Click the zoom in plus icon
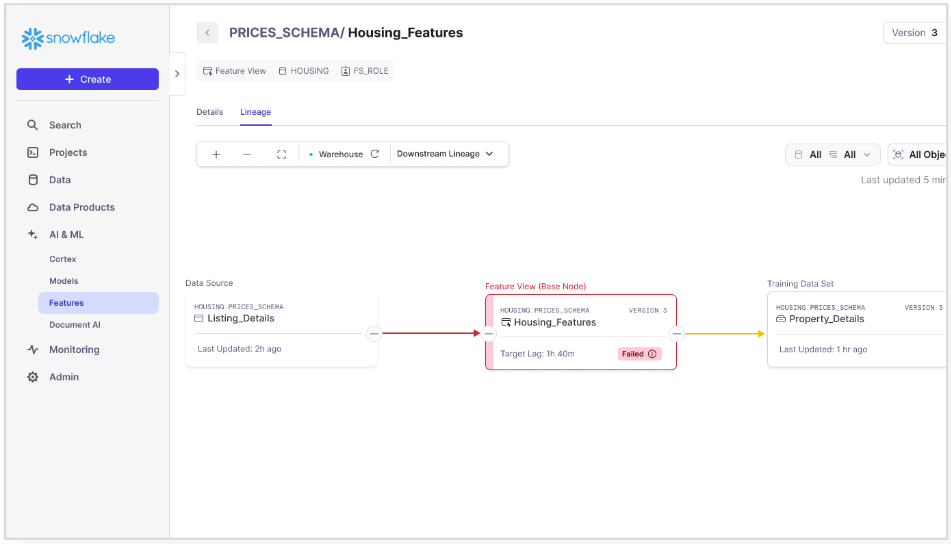This screenshot has width=951, height=544. coord(216,154)
